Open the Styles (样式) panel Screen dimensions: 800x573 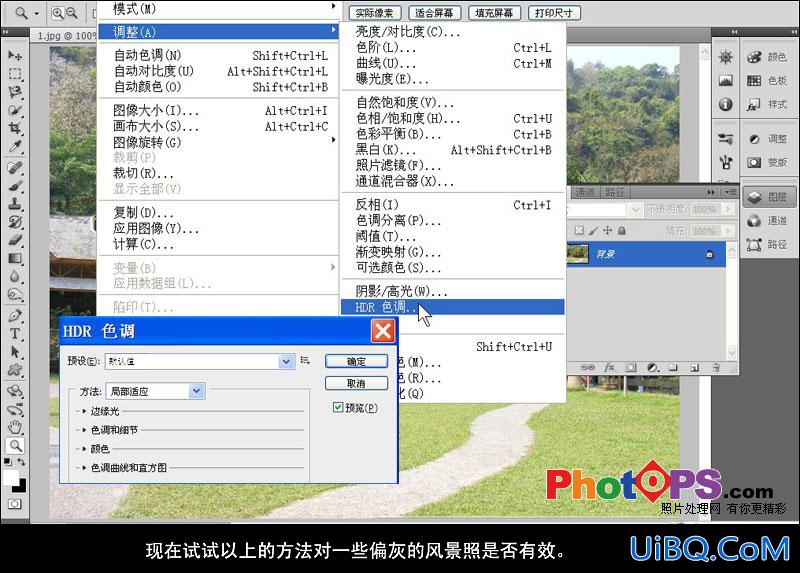coord(768,104)
